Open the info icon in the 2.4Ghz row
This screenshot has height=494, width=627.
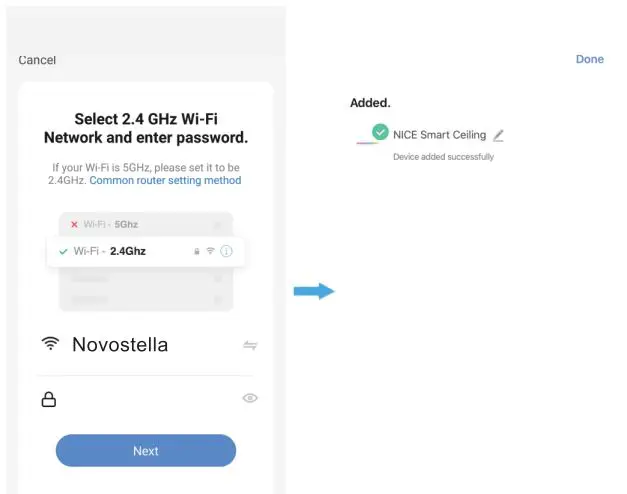(x=226, y=251)
